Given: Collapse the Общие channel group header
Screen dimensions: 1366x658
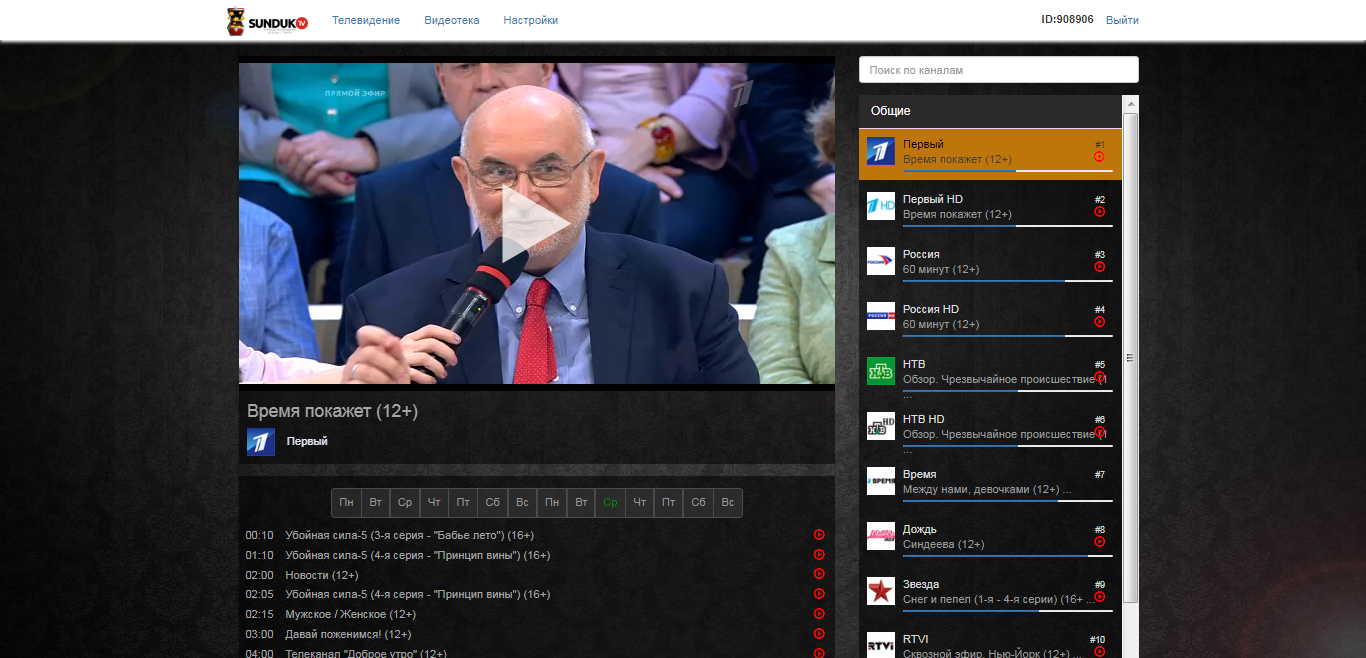Looking at the screenshot, I should pyautogui.click(x=990, y=111).
